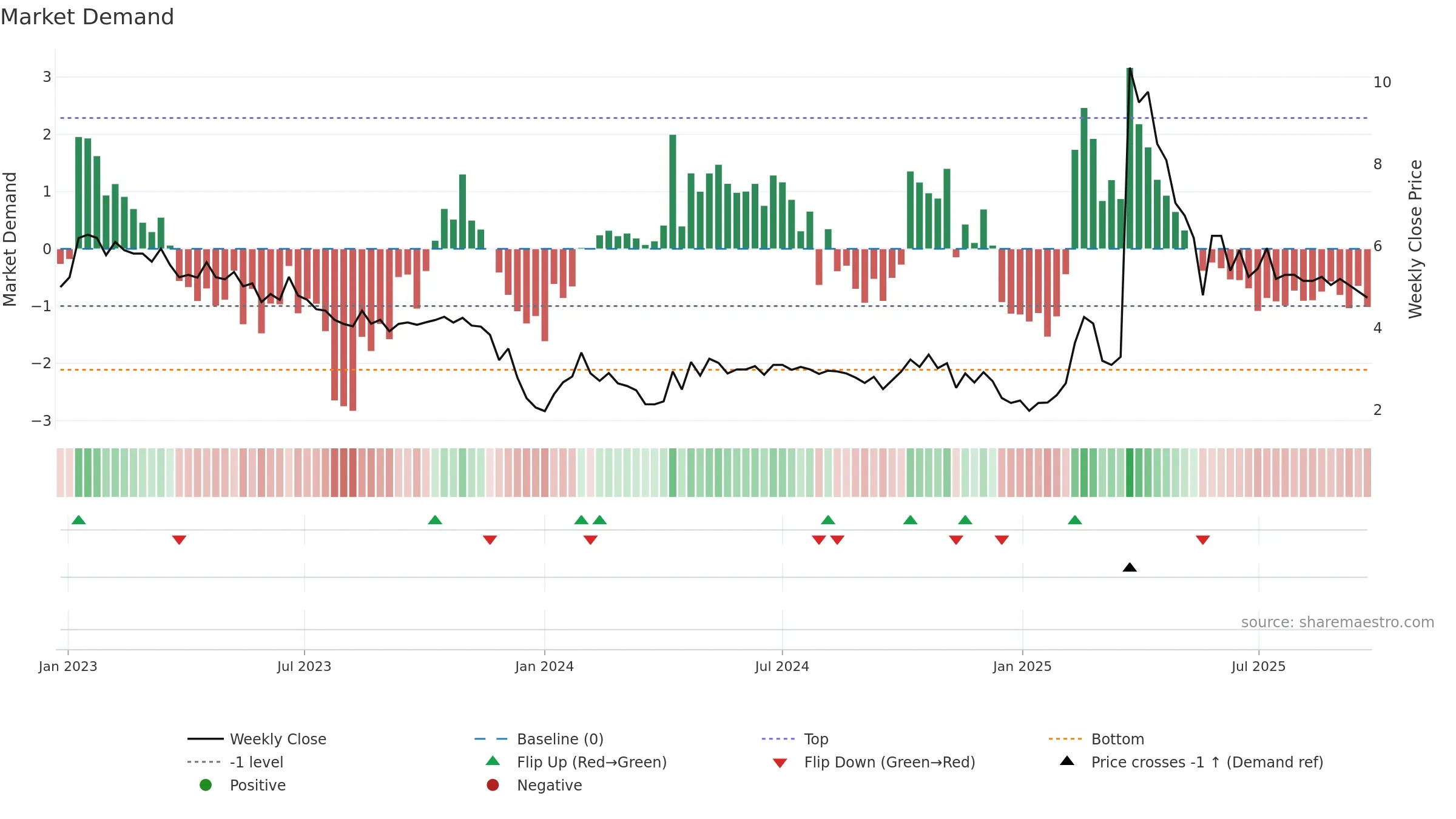1456x819 pixels.
Task: Click the 10 tick on the right price axis
Action: [1382, 83]
